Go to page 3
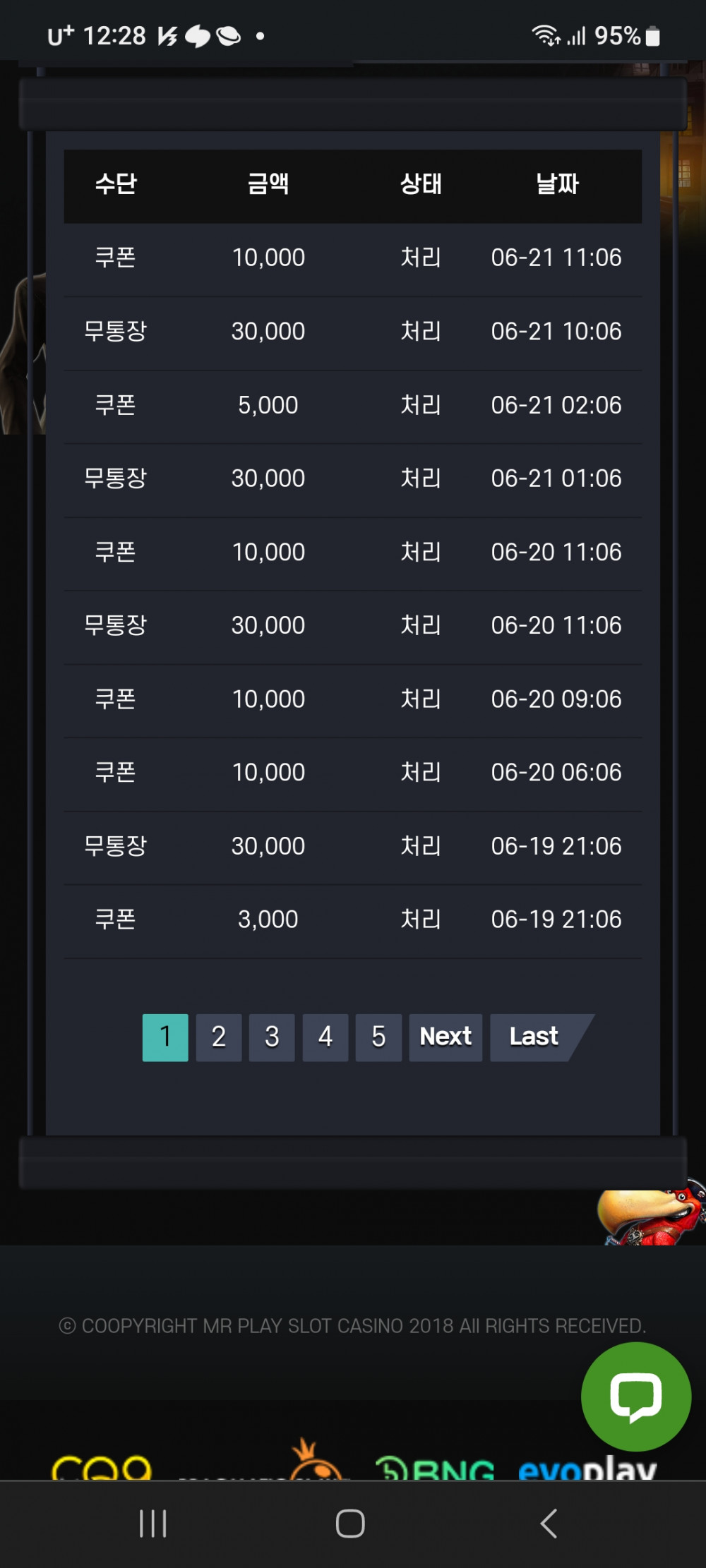Image resolution: width=706 pixels, height=1568 pixels. coord(272,1037)
